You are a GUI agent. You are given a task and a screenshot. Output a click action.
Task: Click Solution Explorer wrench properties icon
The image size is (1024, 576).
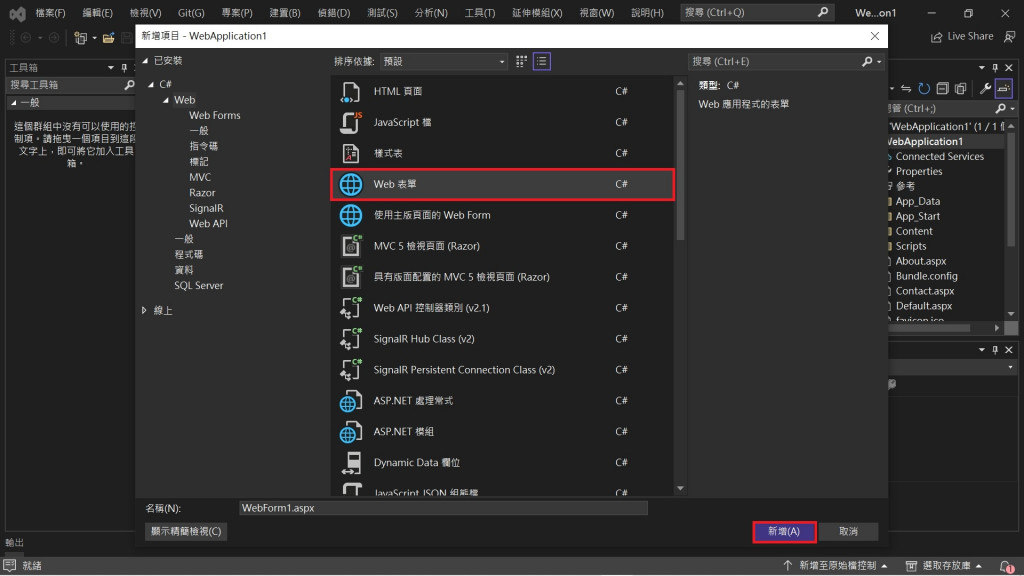point(985,88)
